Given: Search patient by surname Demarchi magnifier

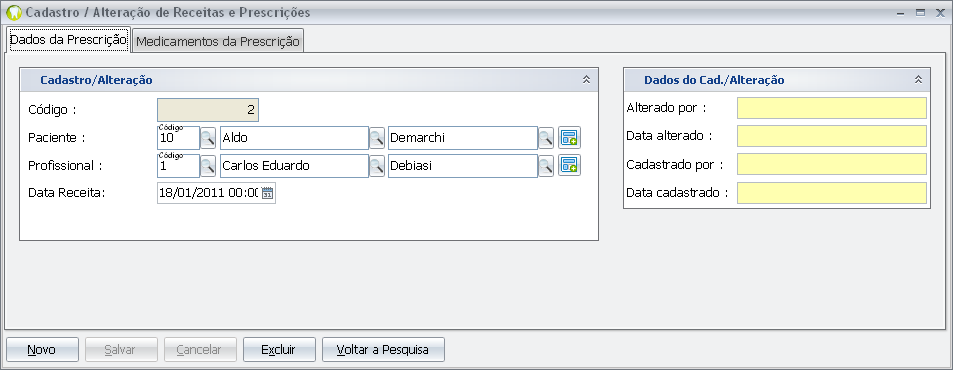Looking at the screenshot, I should (545, 138).
